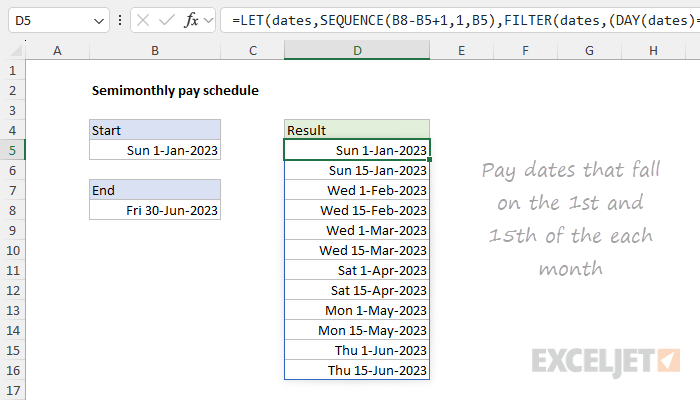Screen dimensions: 700x400
Task: Select row 15 header
Action: click(12, 350)
